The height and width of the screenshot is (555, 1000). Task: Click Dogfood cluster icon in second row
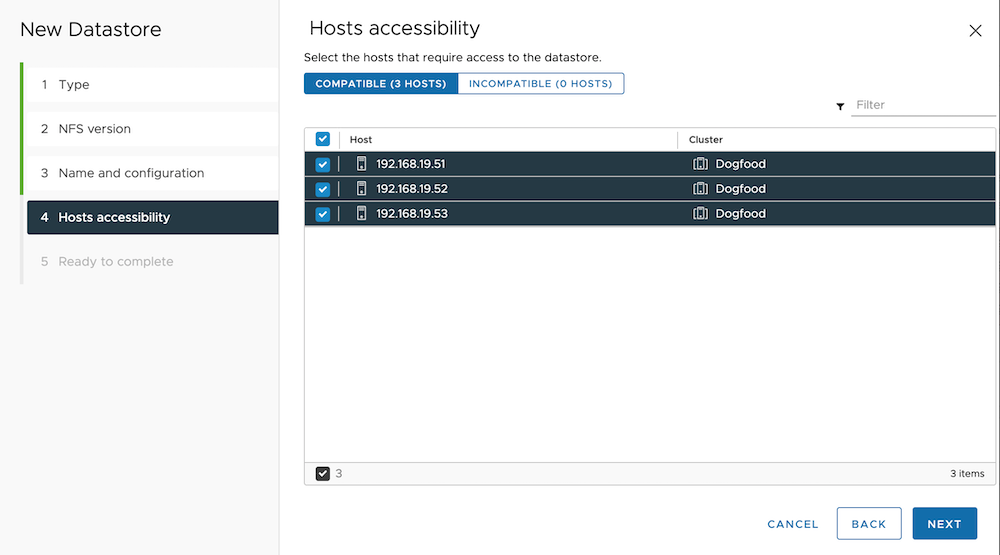[700, 189]
